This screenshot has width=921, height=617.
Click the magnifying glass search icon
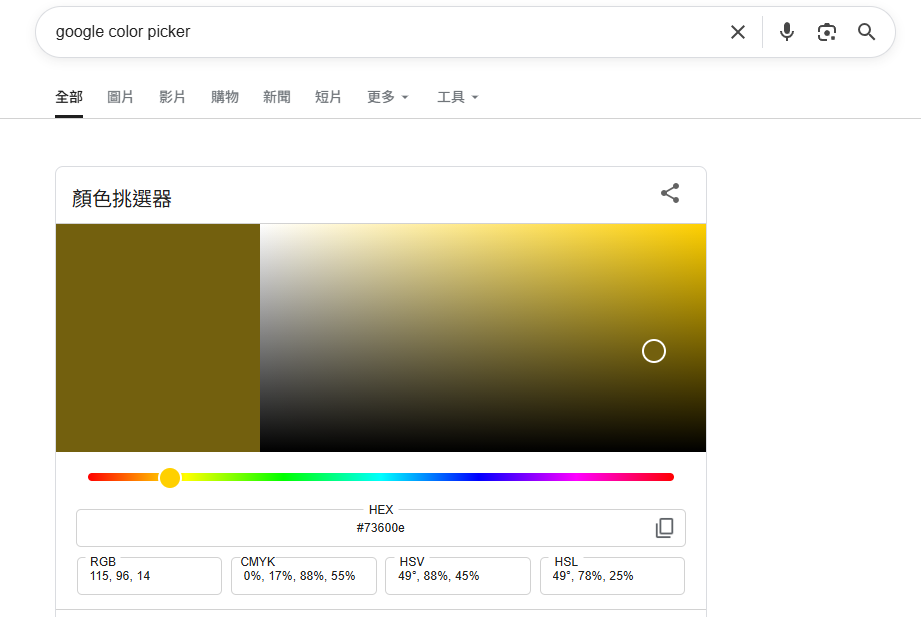866,32
